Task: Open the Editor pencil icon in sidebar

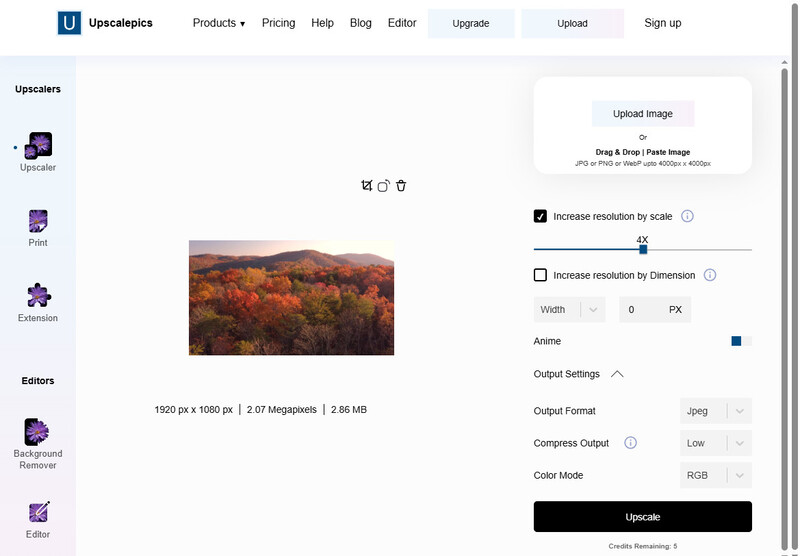Action: (39, 512)
